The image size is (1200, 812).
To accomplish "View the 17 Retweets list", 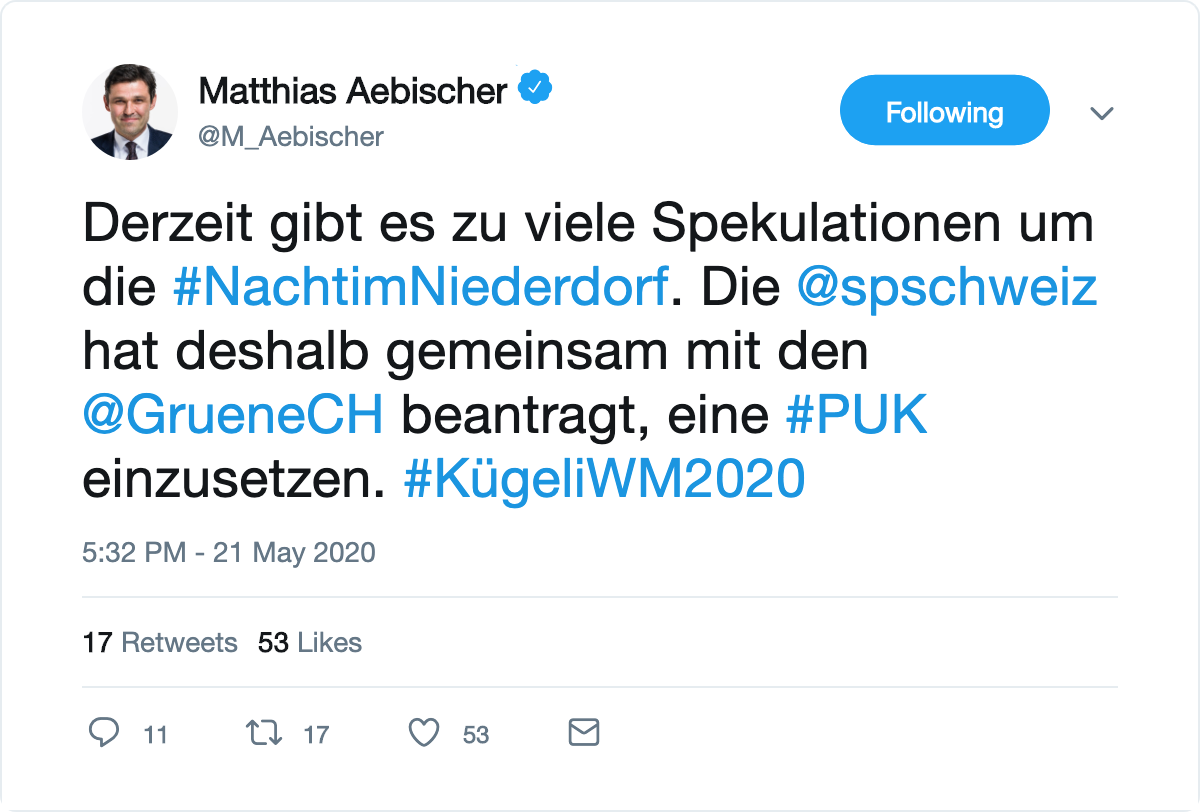I will click(160, 642).
